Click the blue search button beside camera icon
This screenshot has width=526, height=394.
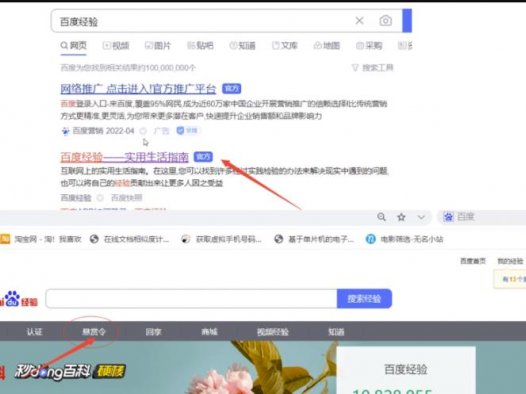pos(407,21)
